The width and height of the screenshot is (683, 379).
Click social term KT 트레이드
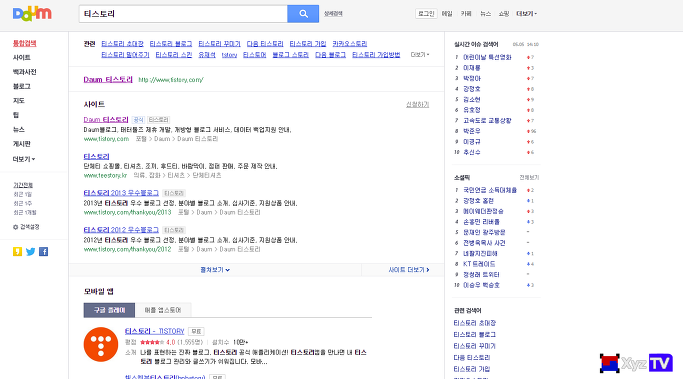coord(479,264)
